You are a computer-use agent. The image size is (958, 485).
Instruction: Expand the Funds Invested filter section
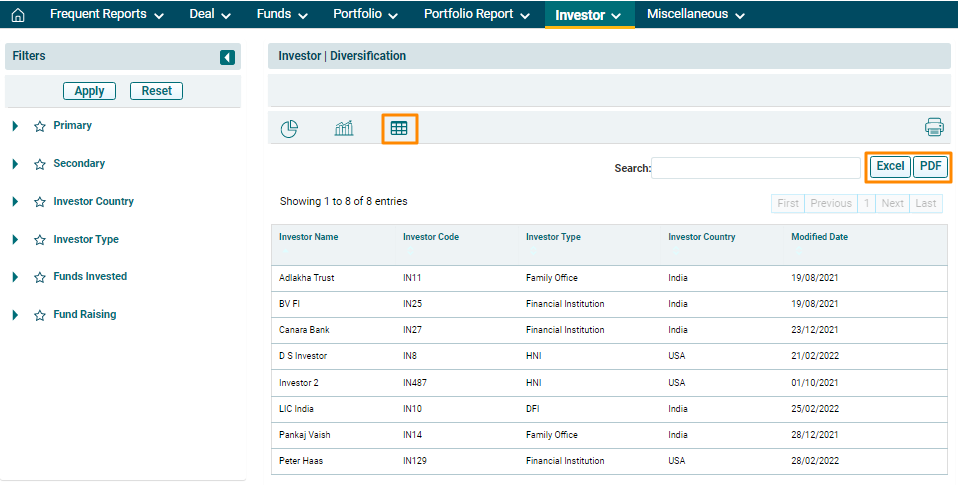pos(16,277)
